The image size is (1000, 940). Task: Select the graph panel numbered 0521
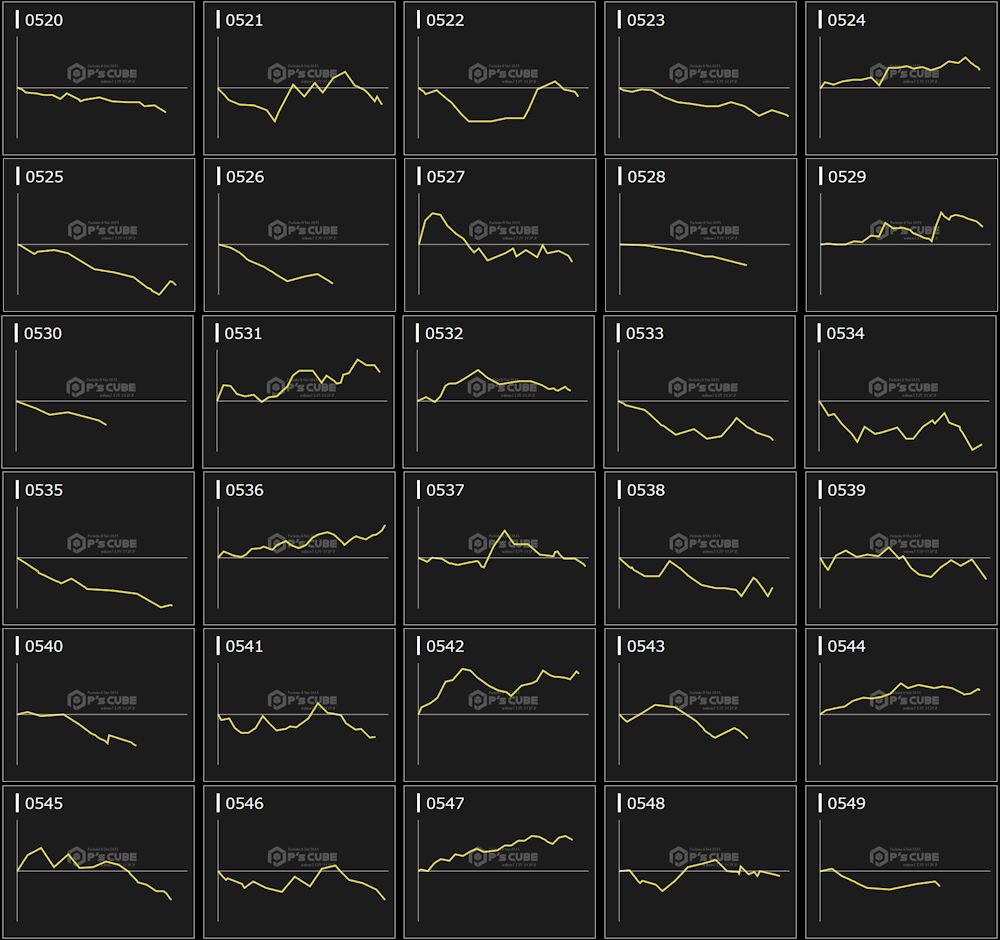click(x=299, y=78)
